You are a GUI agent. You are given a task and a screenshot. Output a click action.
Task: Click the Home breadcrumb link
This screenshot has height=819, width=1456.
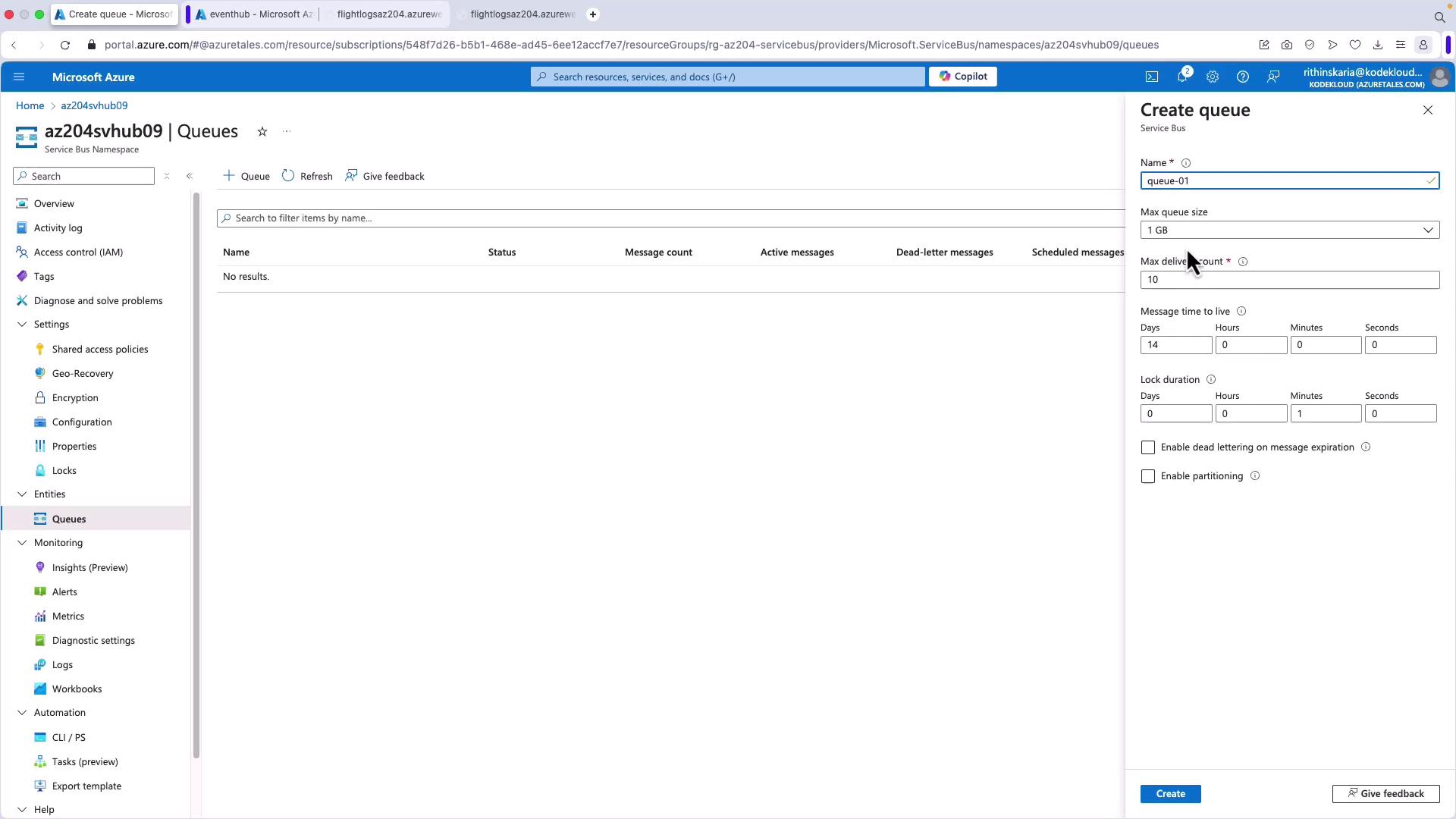(x=30, y=105)
